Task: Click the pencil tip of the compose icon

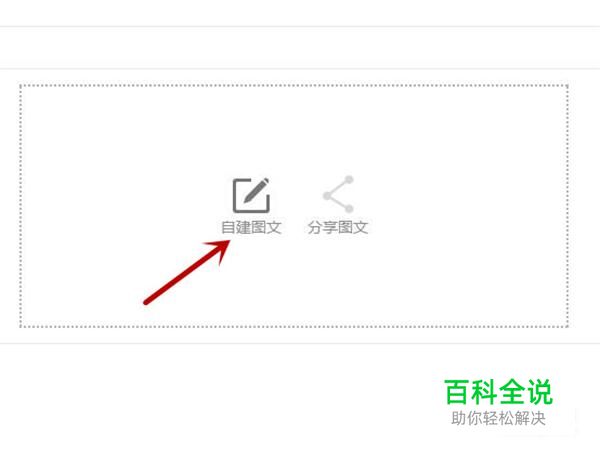Action: [x=246, y=199]
